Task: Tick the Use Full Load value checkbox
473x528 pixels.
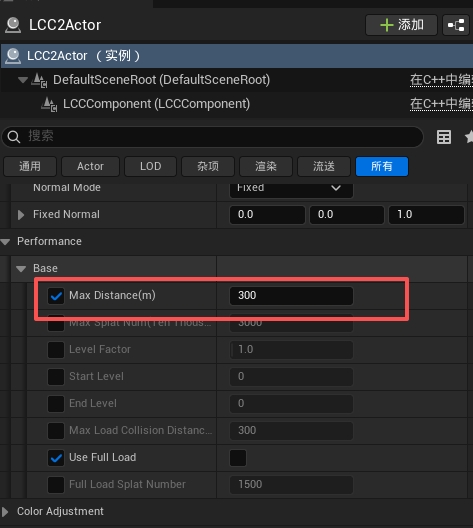Action: coord(238,458)
